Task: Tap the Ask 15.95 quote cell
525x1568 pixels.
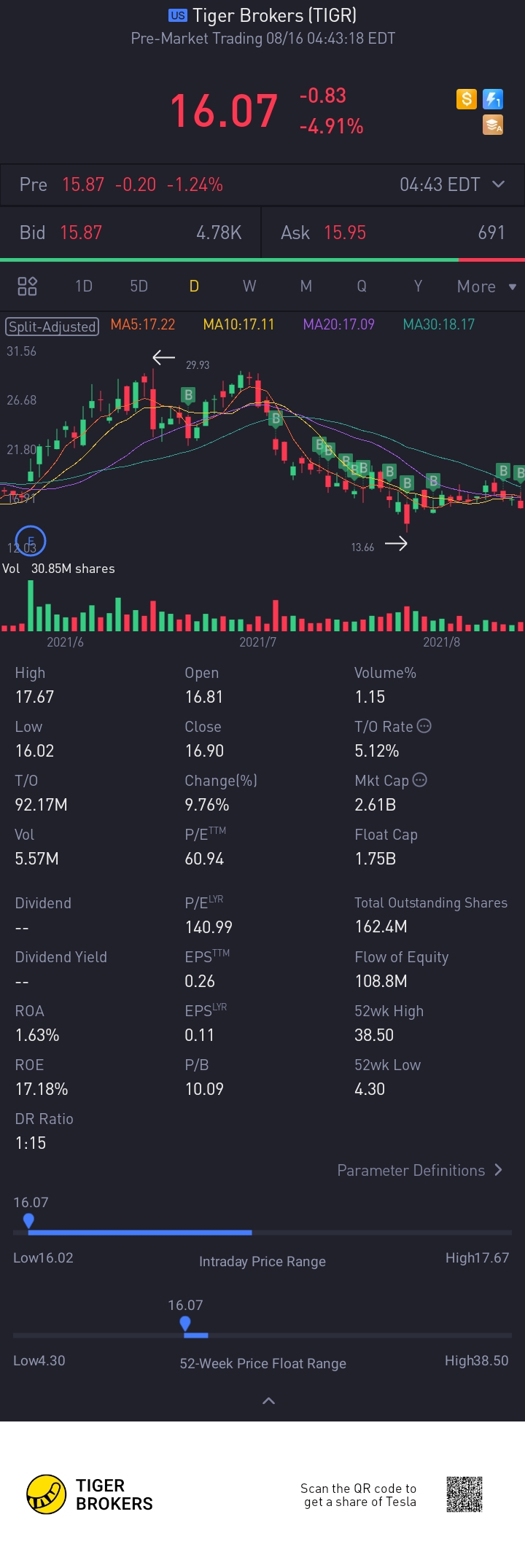Action: (x=393, y=233)
